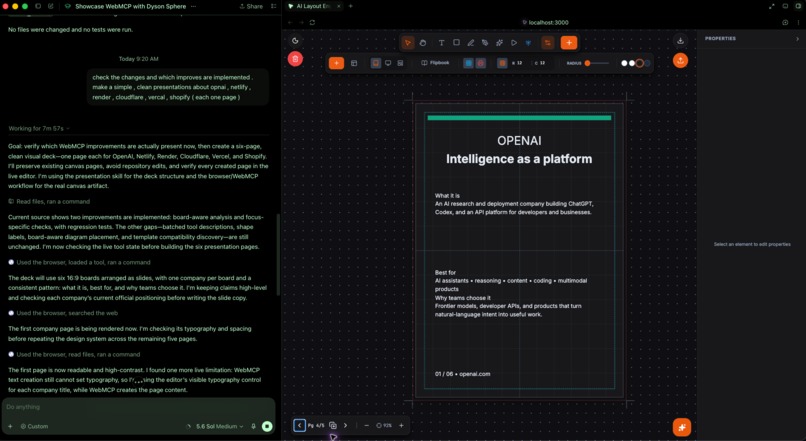Select the portrait page format toggle
806x441 pixels.
376,63
